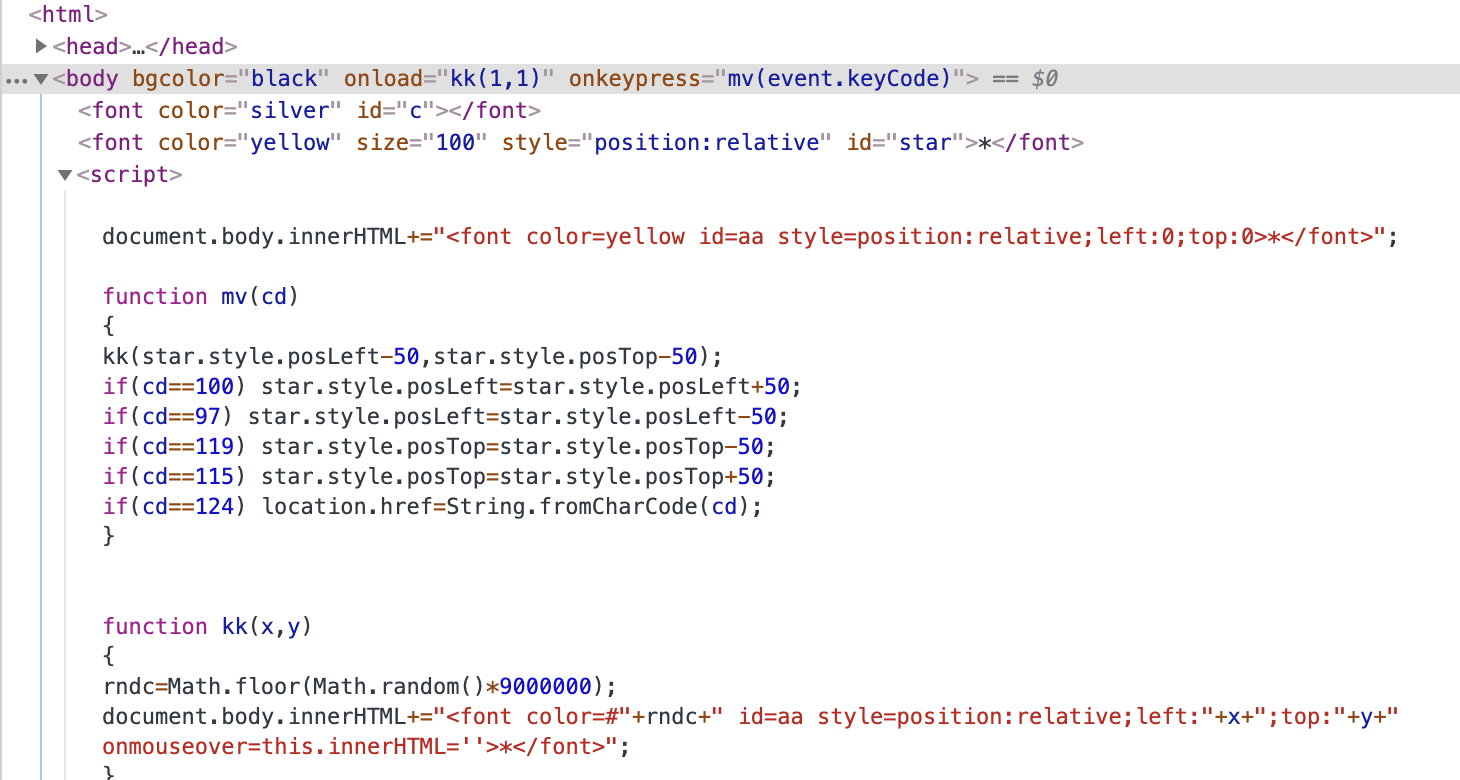Open the actions ellipsis beside body row
1460x780 pixels.
click(16, 80)
